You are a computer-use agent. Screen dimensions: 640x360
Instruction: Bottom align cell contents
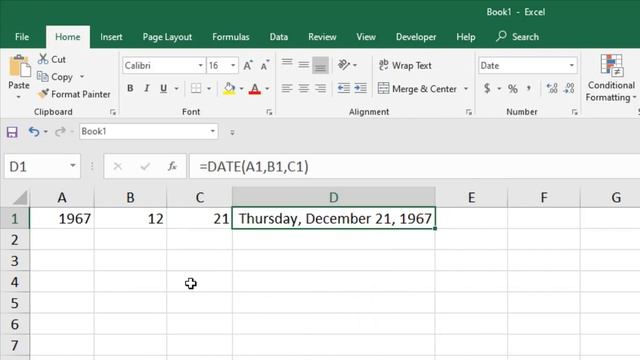click(x=320, y=65)
